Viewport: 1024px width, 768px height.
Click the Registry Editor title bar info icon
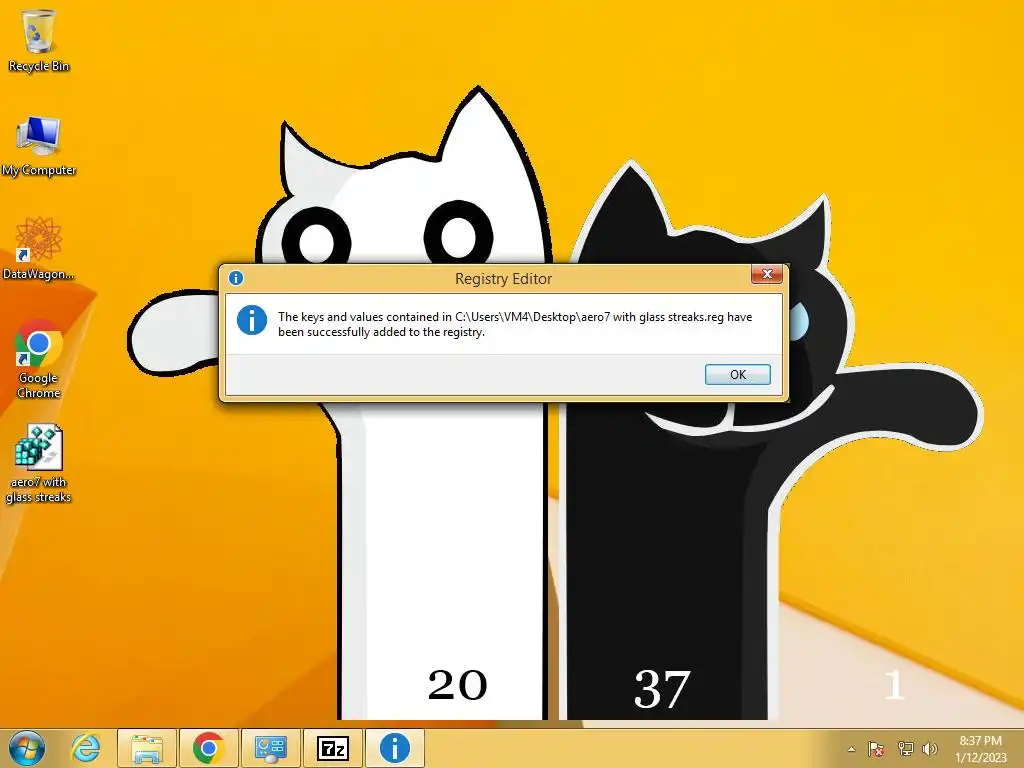click(x=236, y=278)
